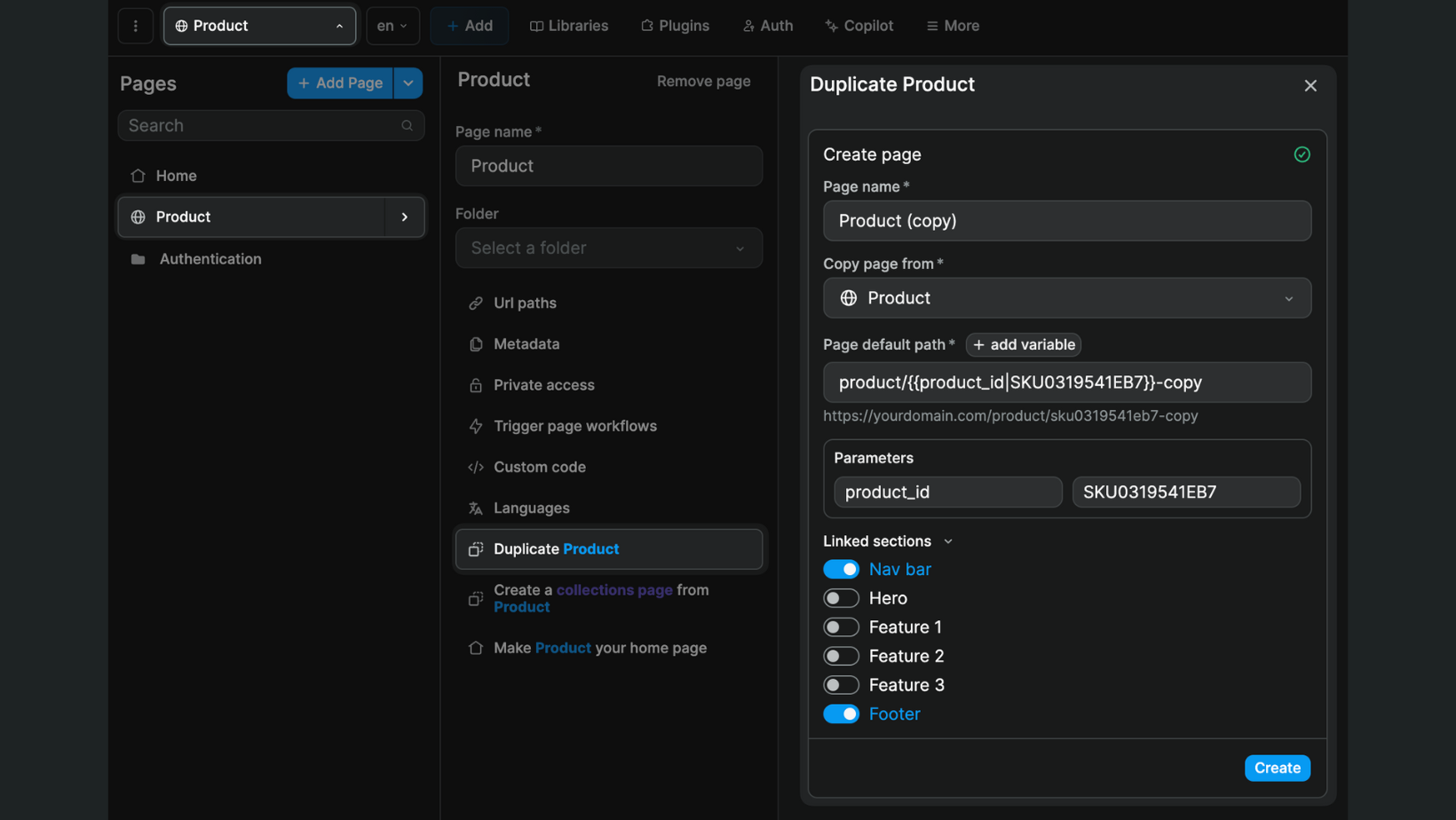1456x820 pixels.
Task: Click Remove page link
Action: point(702,81)
